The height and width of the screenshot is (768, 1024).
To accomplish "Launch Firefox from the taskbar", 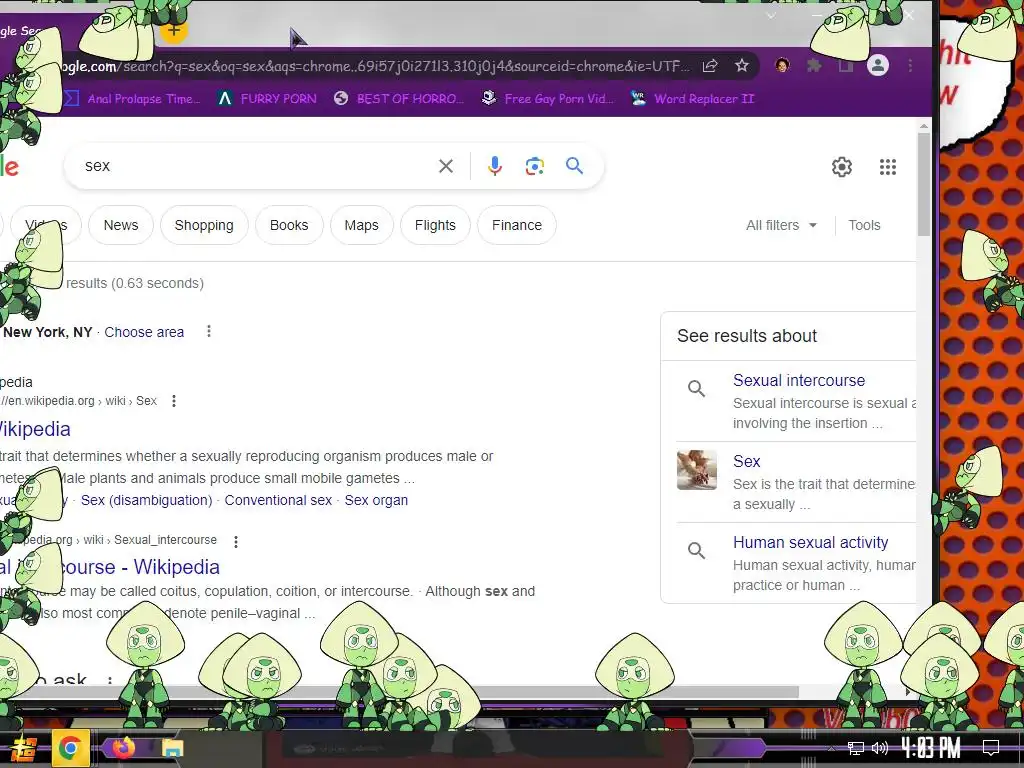I will coord(123,747).
